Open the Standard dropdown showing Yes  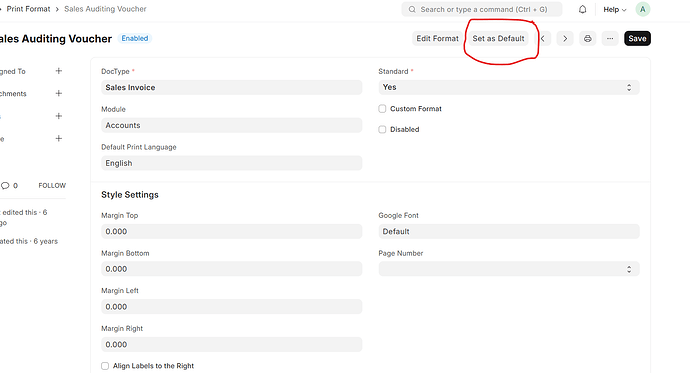click(x=509, y=87)
